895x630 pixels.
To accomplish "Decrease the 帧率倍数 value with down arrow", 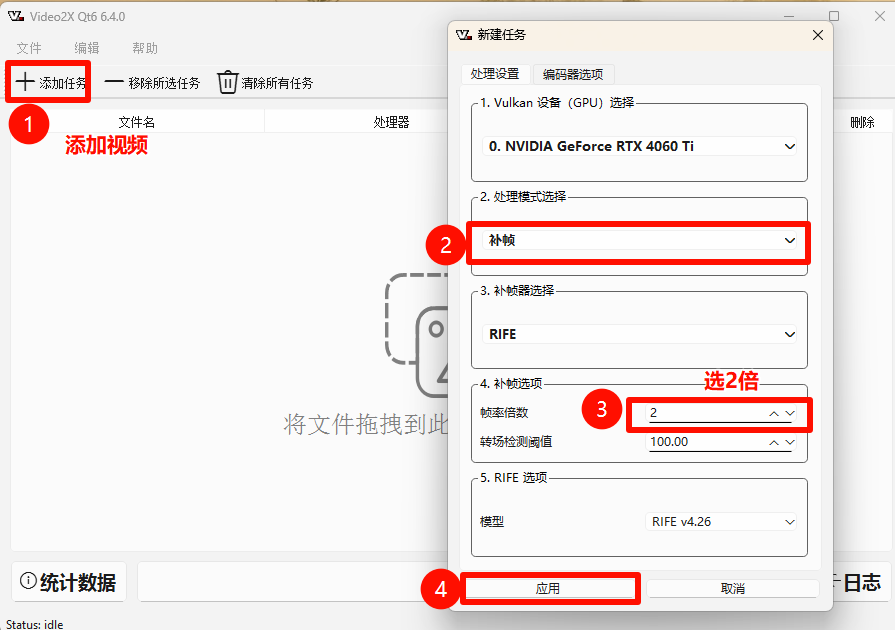I will point(790,413).
